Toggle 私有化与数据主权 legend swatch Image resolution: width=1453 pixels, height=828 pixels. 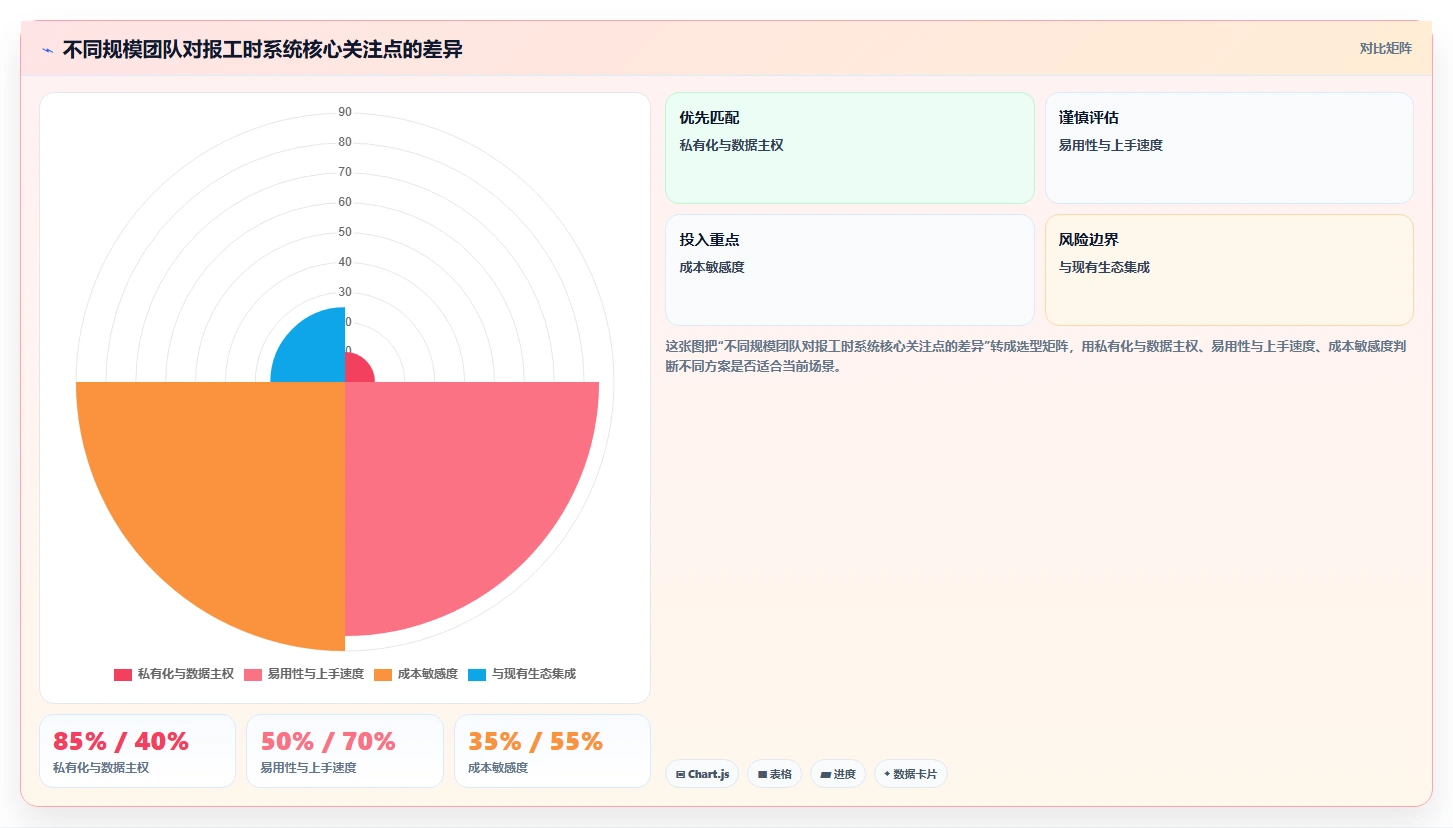coord(123,674)
